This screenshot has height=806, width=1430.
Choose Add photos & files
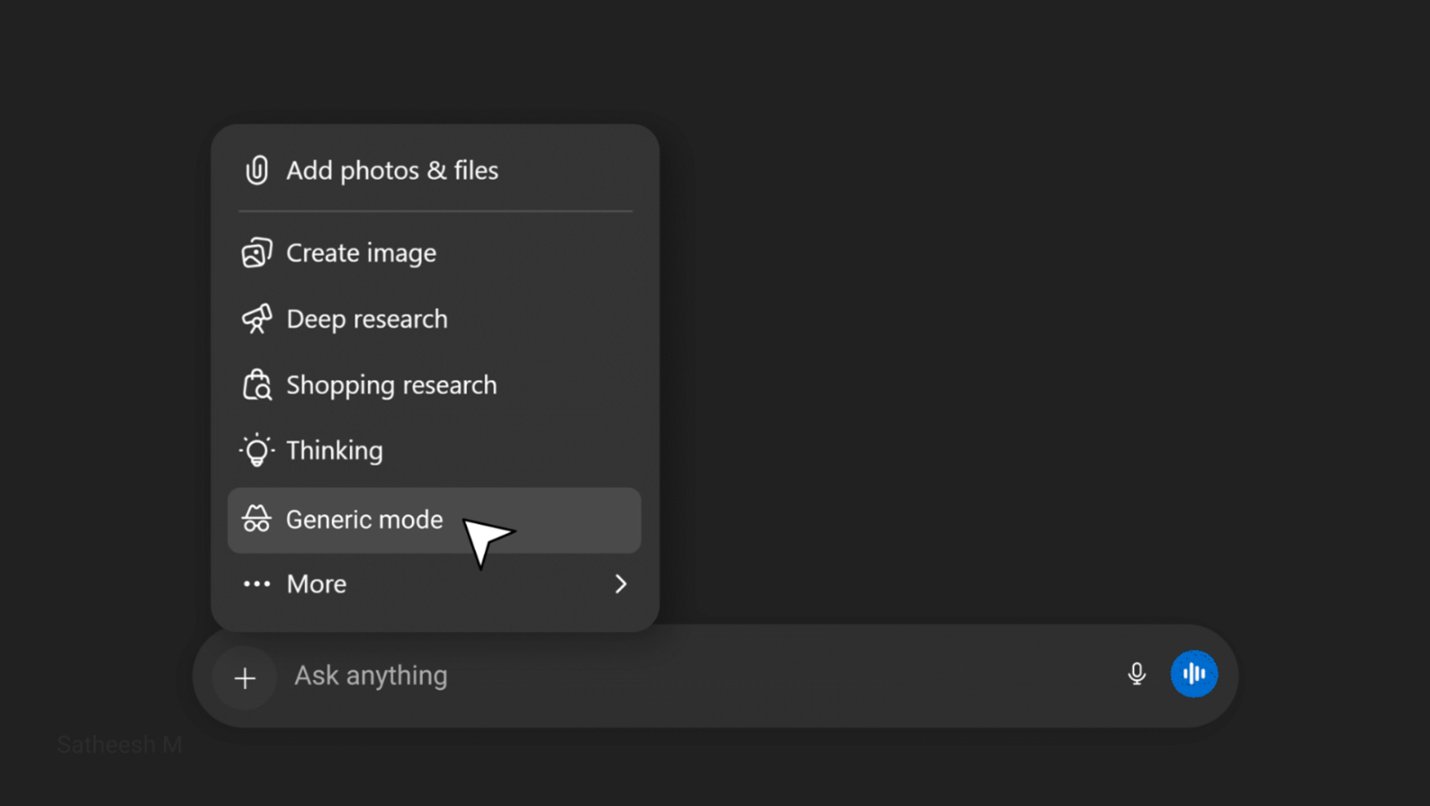pos(435,170)
